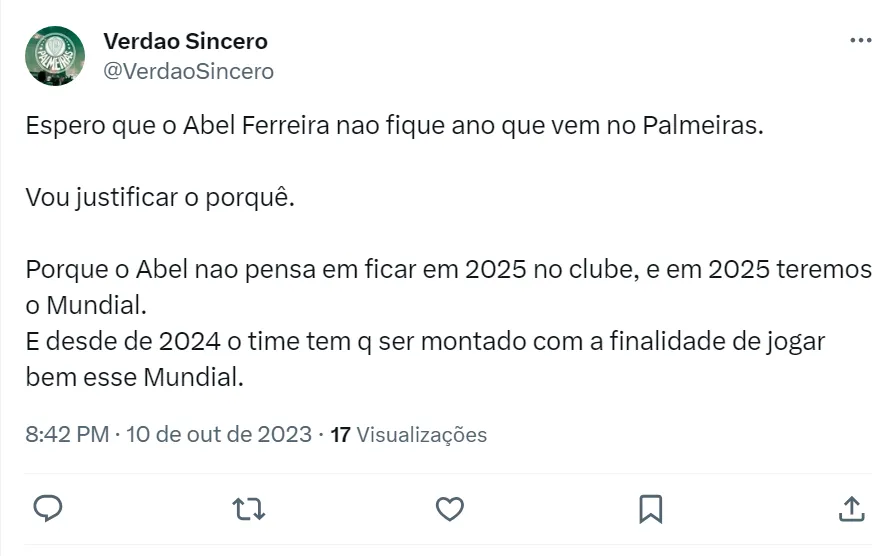This screenshot has width=872, height=556.
Task: Click the text "bem esse Mundial."
Action: [135, 378]
